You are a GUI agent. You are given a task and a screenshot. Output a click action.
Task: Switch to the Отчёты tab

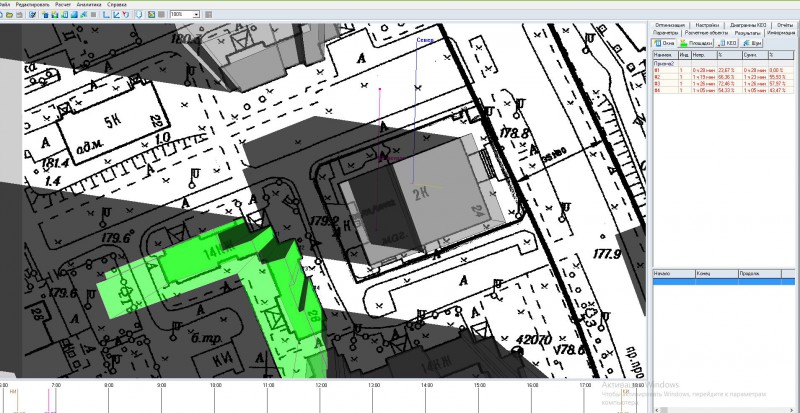point(785,25)
